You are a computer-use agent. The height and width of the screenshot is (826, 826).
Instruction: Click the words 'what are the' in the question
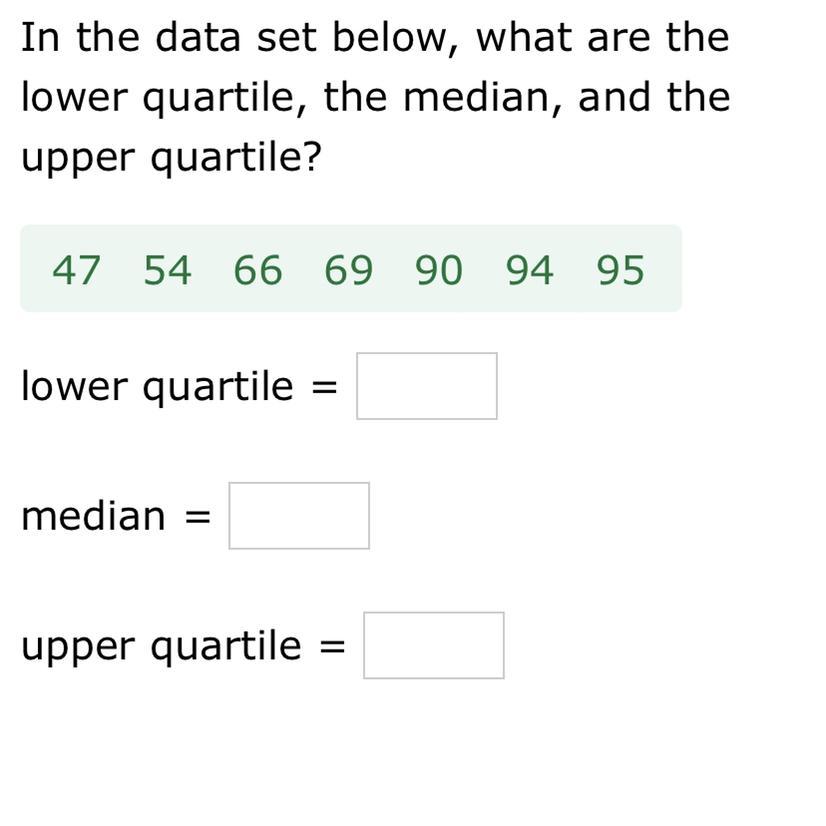coord(603,37)
